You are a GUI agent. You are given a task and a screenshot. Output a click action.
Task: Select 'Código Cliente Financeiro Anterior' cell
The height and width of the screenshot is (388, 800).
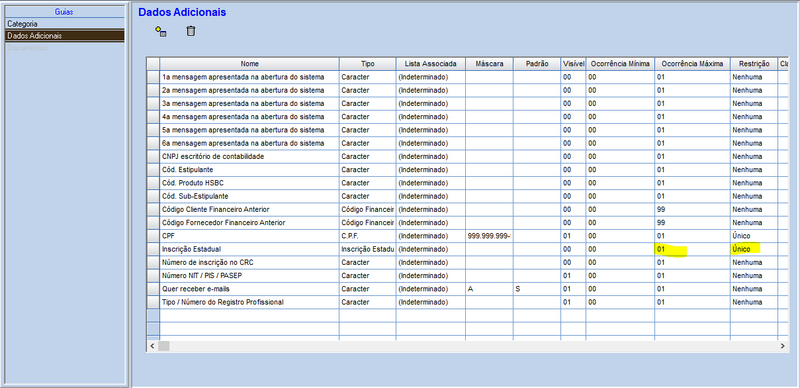click(249, 209)
